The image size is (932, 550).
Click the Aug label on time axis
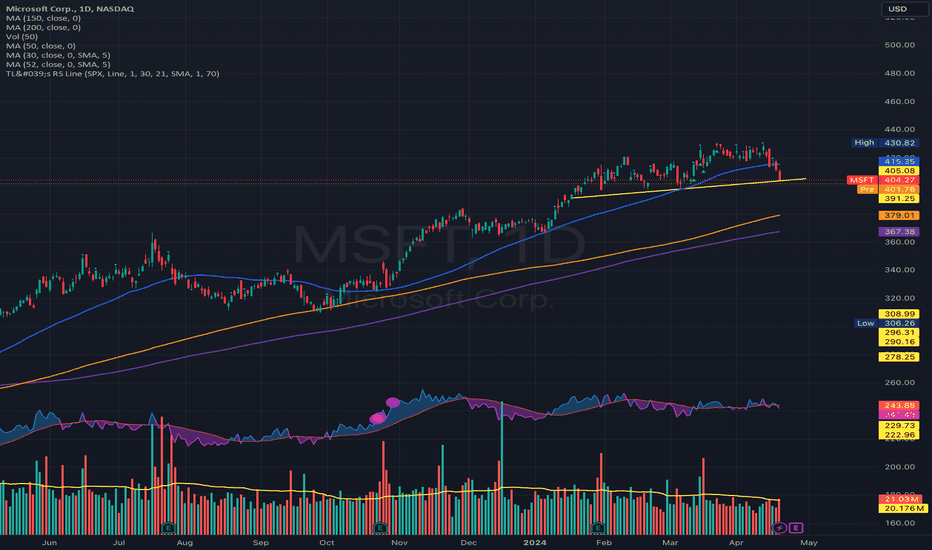tap(185, 542)
